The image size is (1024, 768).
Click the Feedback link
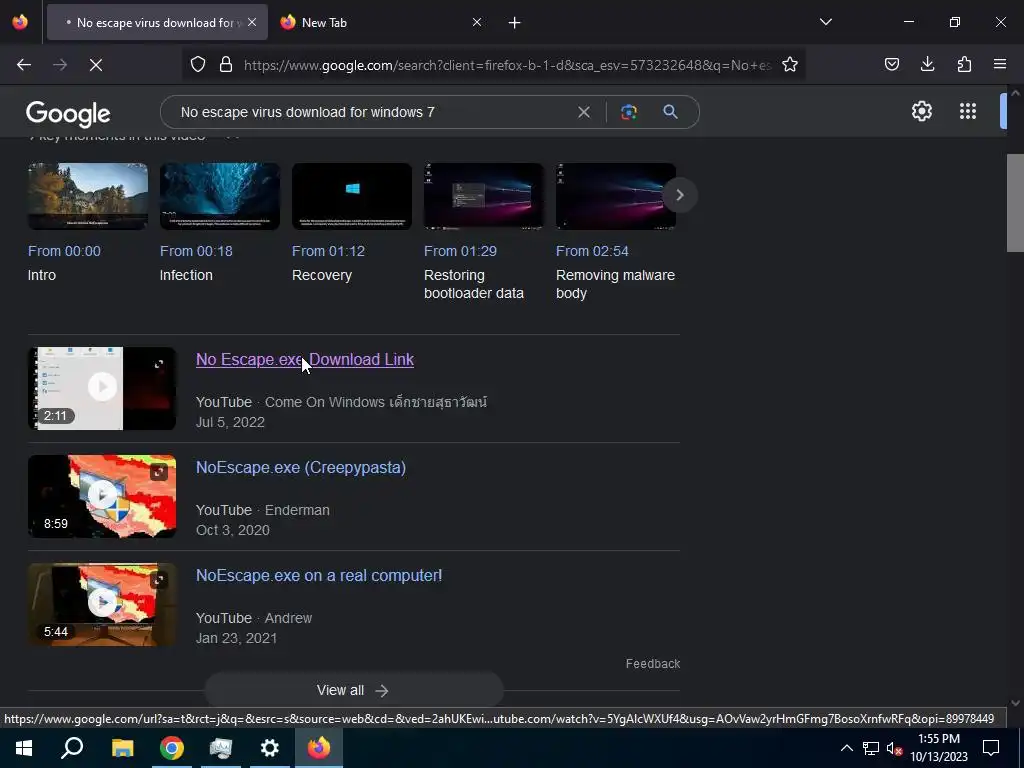(x=653, y=664)
